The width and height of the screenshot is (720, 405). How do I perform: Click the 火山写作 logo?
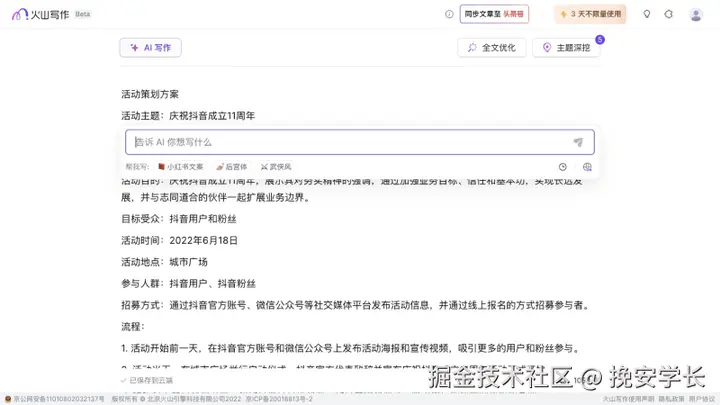(40, 14)
